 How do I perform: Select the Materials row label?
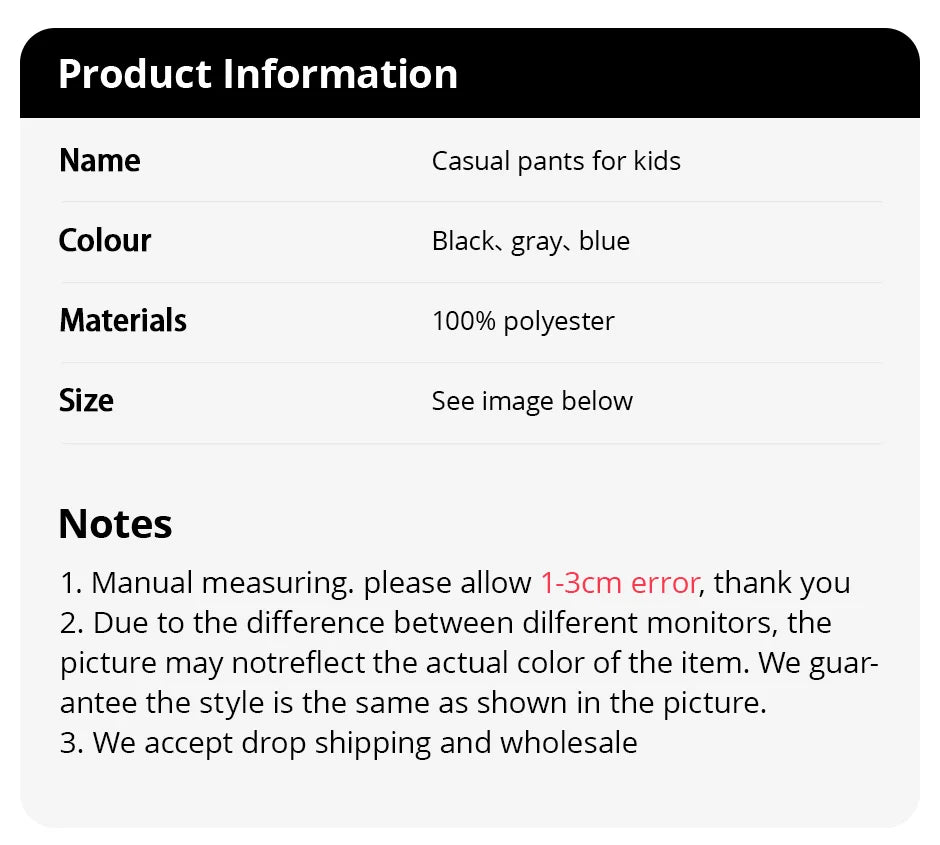click(x=123, y=321)
